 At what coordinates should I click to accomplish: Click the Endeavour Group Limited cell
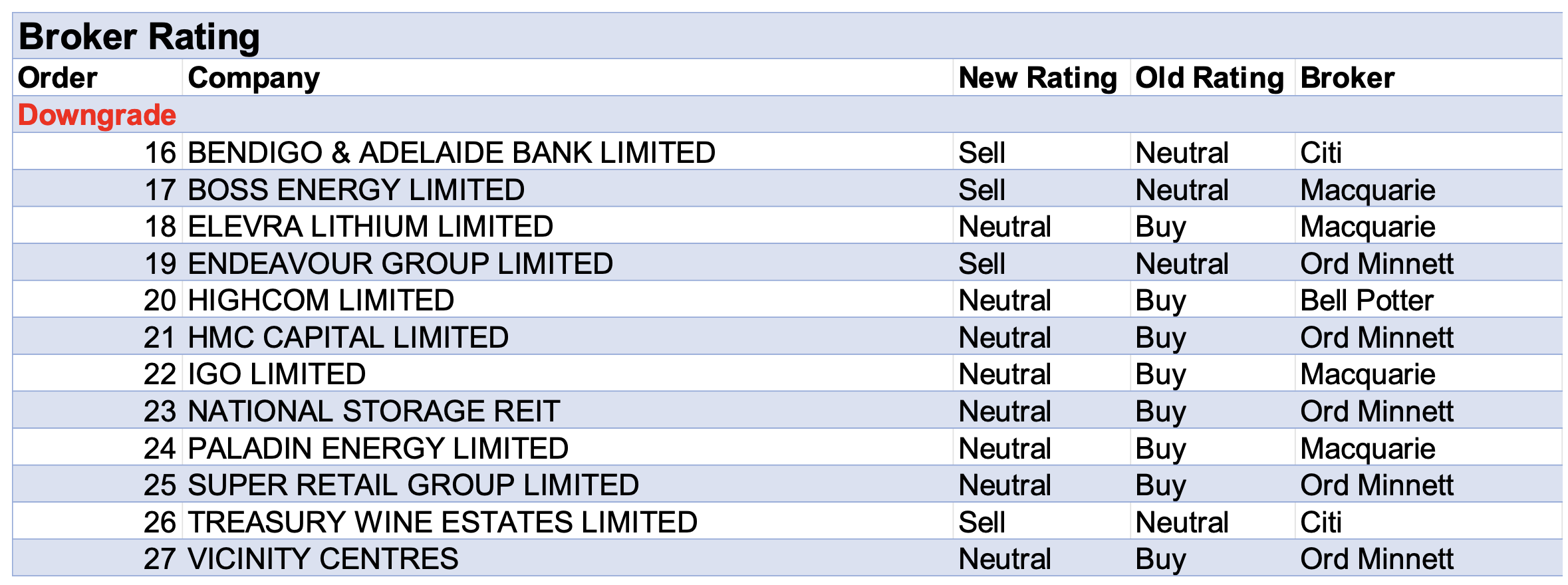click(x=400, y=264)
